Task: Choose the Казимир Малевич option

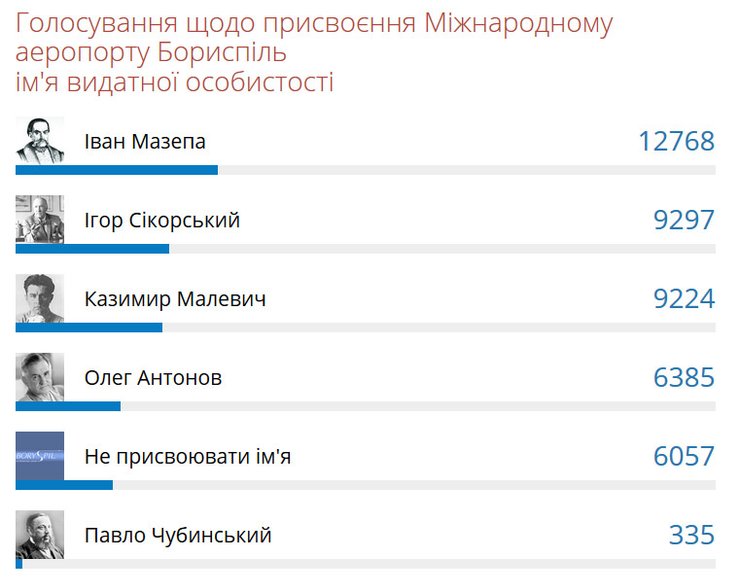Action: click(x=175, y=299)
